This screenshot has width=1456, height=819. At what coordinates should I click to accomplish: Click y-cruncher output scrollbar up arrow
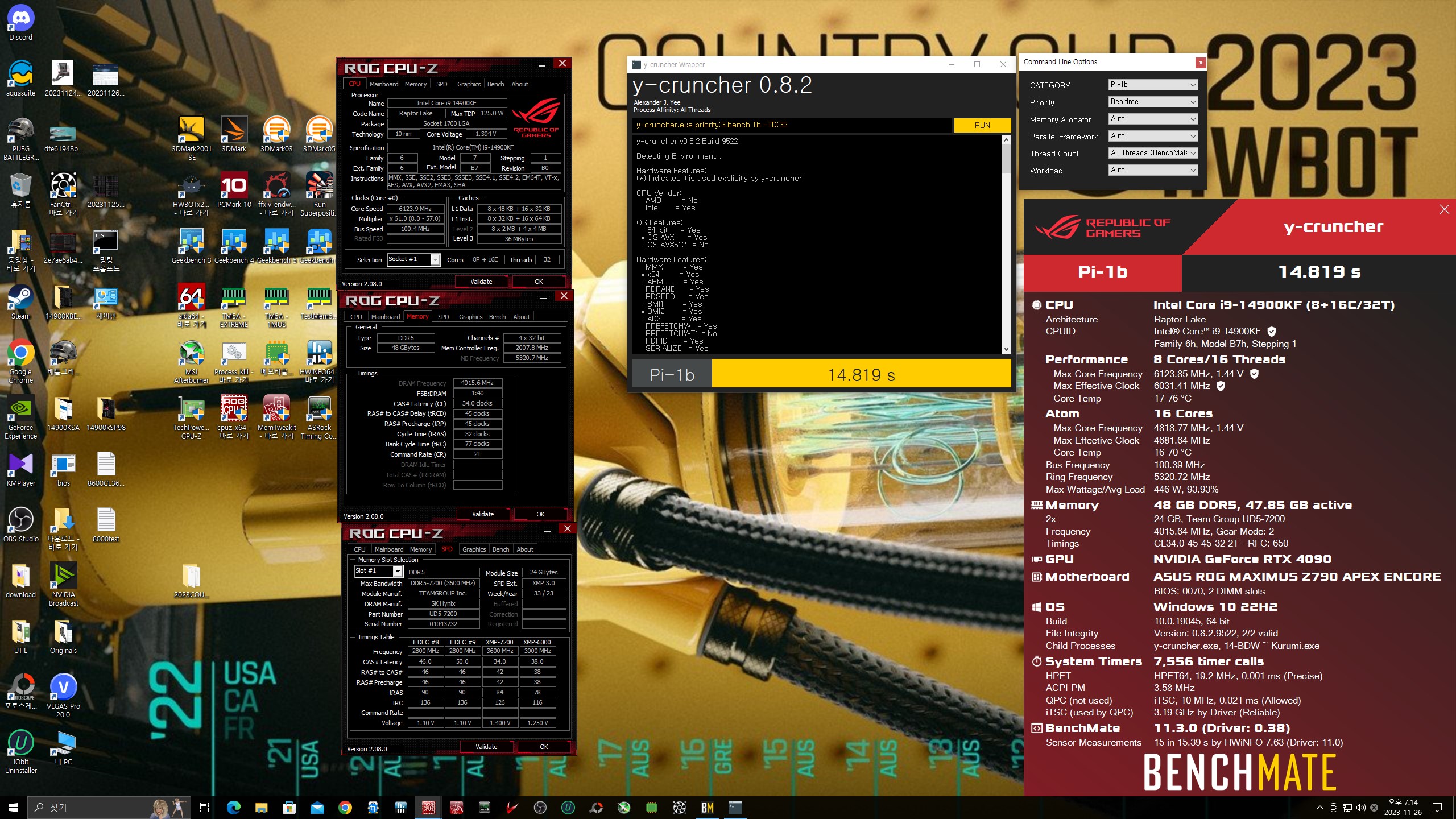tap(1006, 140)
